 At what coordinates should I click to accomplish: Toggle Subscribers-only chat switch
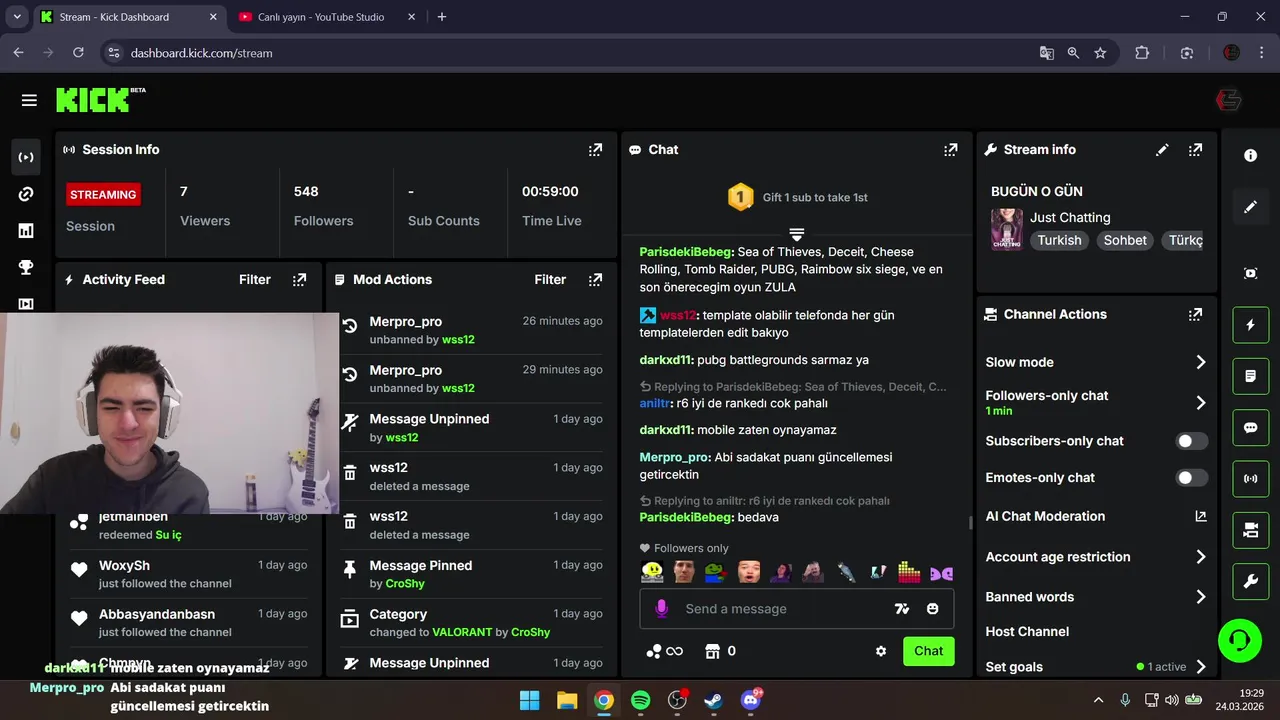click(1191, 441)
